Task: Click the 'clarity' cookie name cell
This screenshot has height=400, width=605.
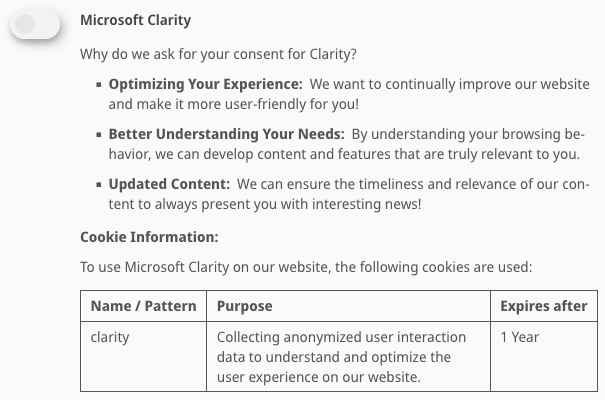Action: click(x=110, y=337)
